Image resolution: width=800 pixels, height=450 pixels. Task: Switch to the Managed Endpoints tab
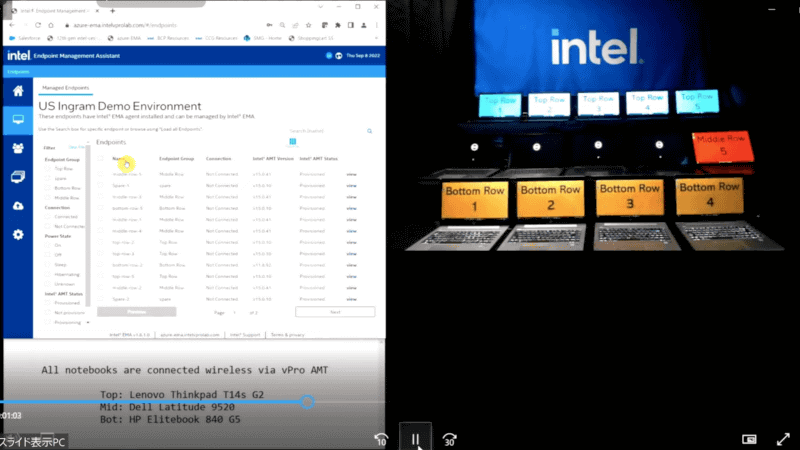coord(65,88)
